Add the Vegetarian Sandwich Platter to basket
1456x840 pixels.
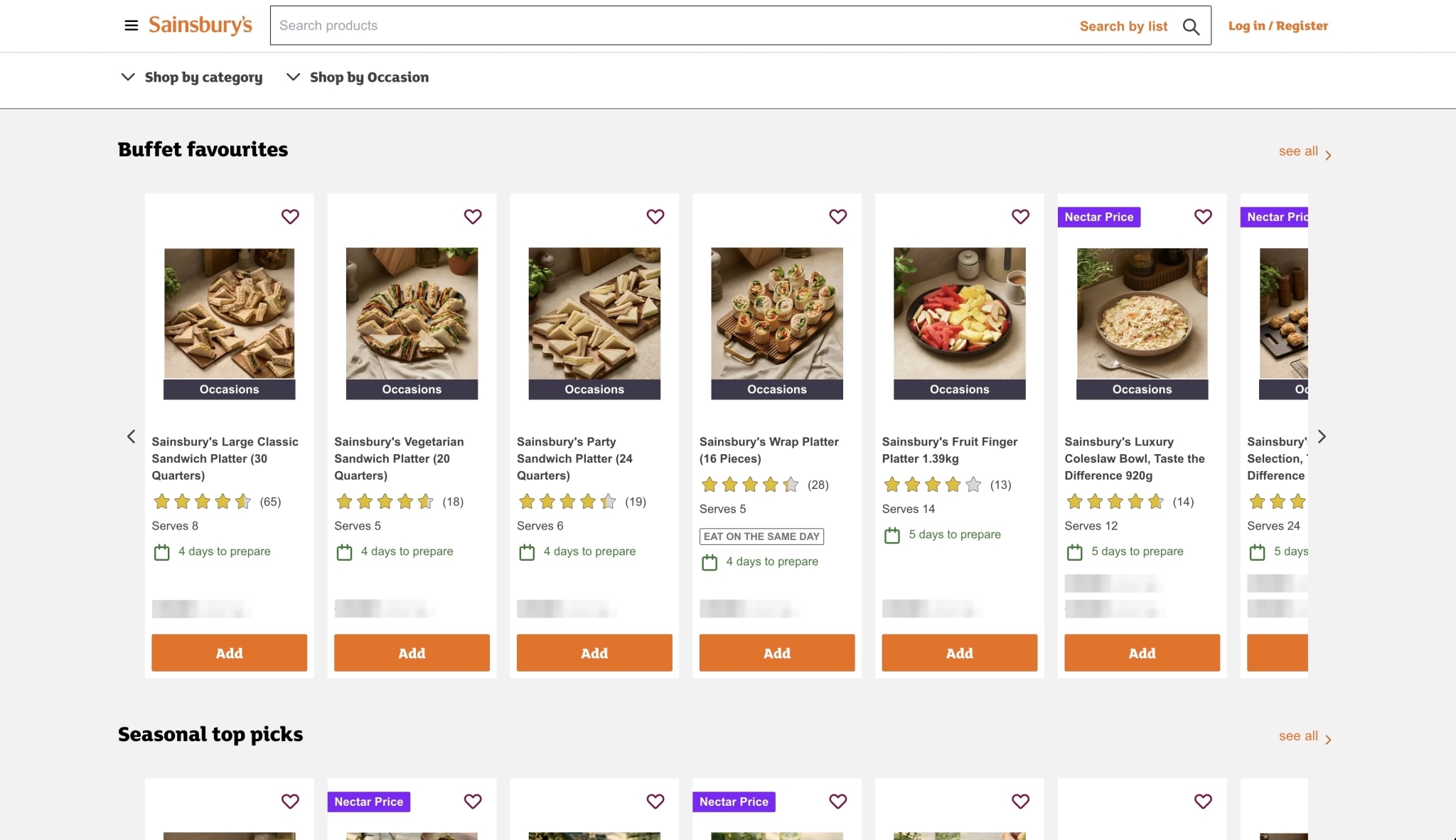click(411, 652)
